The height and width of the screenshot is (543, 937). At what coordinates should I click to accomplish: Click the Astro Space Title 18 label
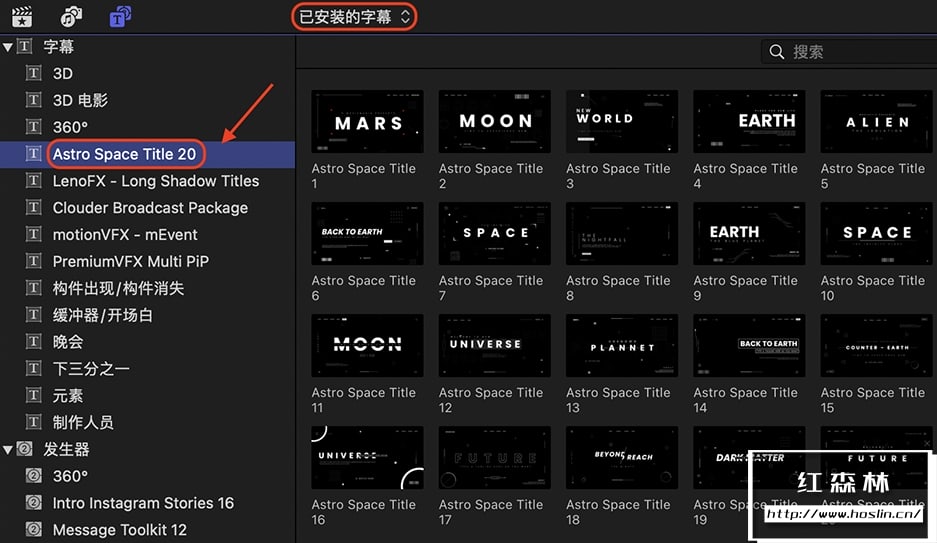tap(618, 512)
